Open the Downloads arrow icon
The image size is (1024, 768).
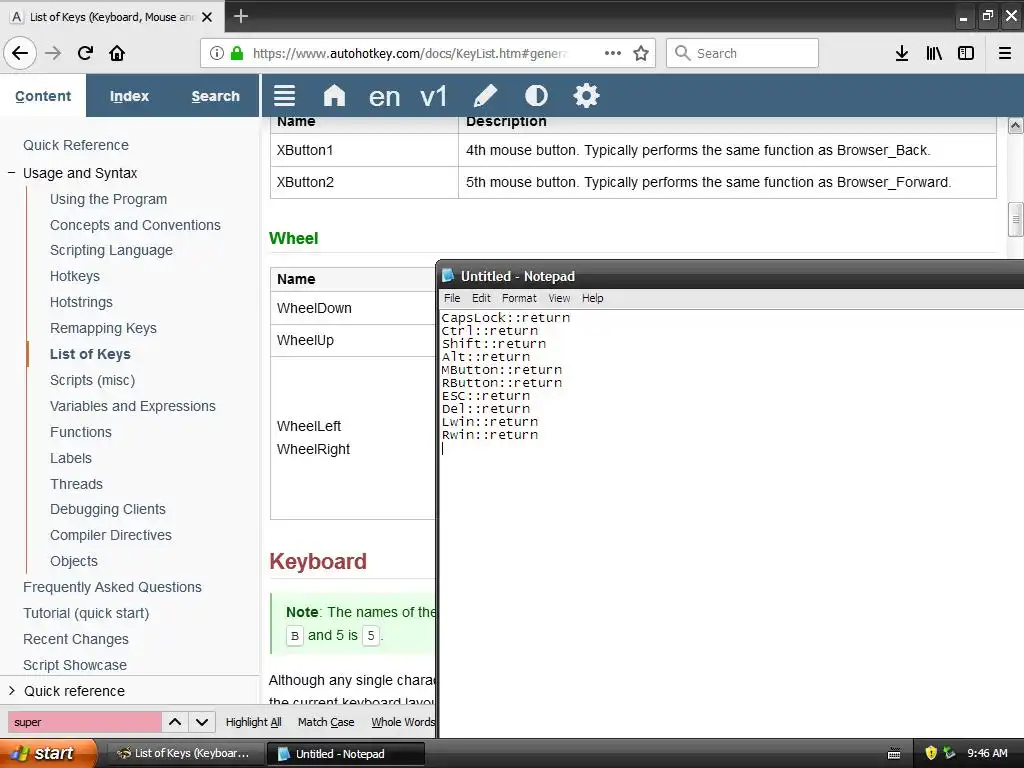tap(902, 53)
